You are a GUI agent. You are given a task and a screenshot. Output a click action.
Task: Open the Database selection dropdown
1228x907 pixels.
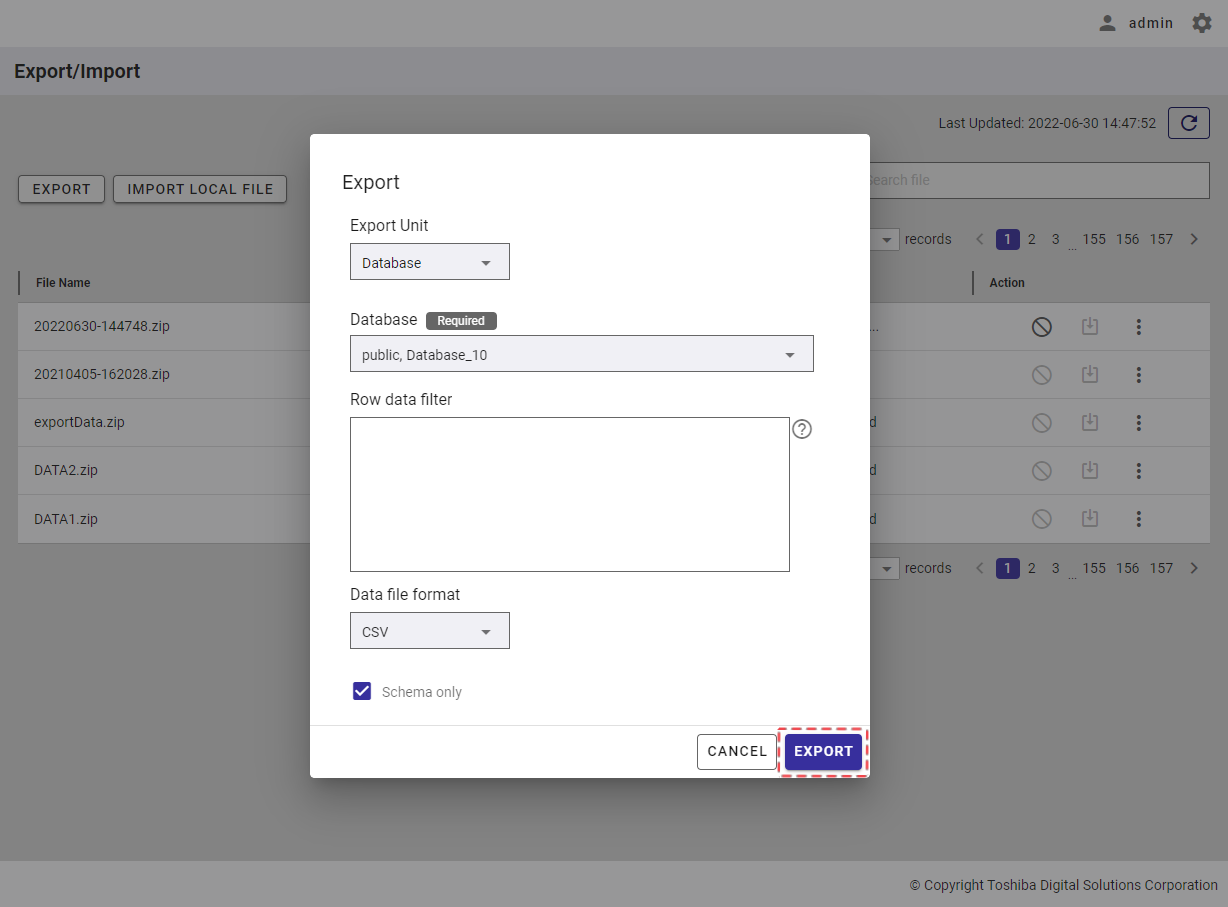click(x=581, y=355)
